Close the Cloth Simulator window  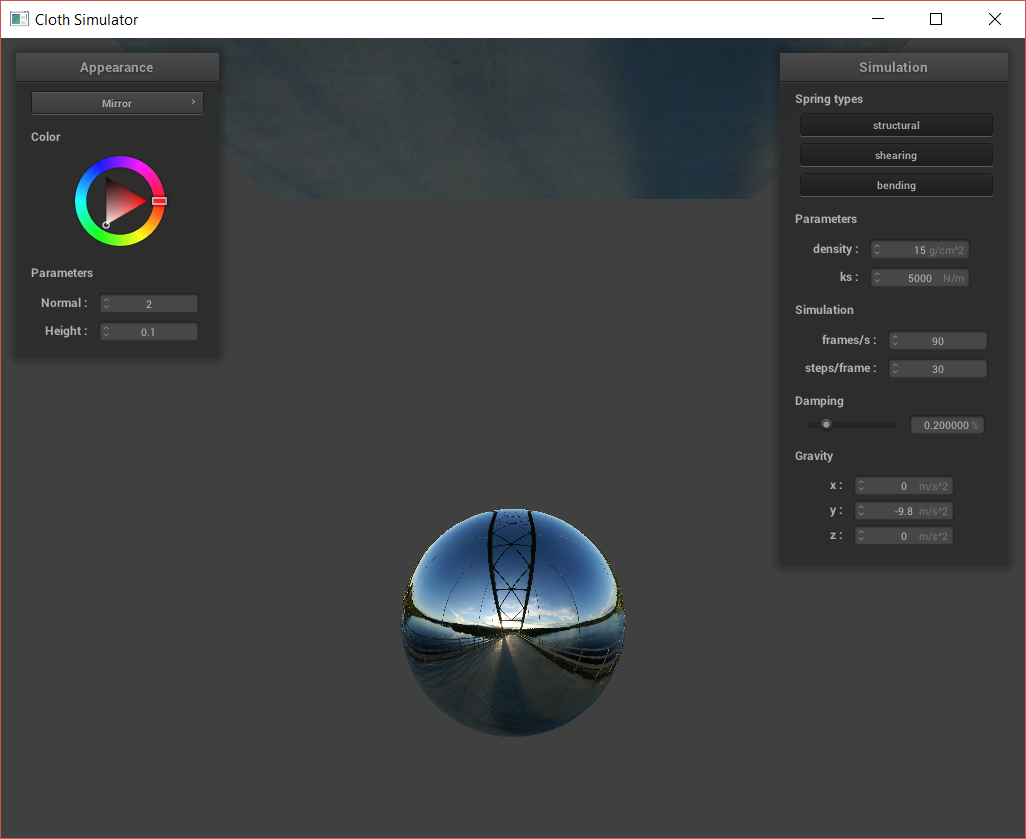[995, 19]
